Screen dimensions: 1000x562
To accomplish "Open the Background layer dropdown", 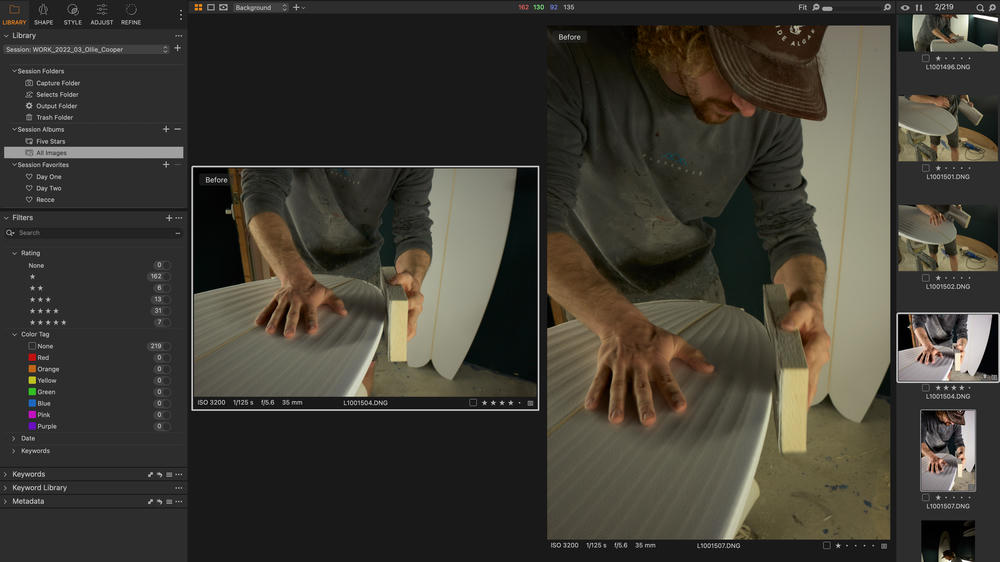I will pos(261,7).
